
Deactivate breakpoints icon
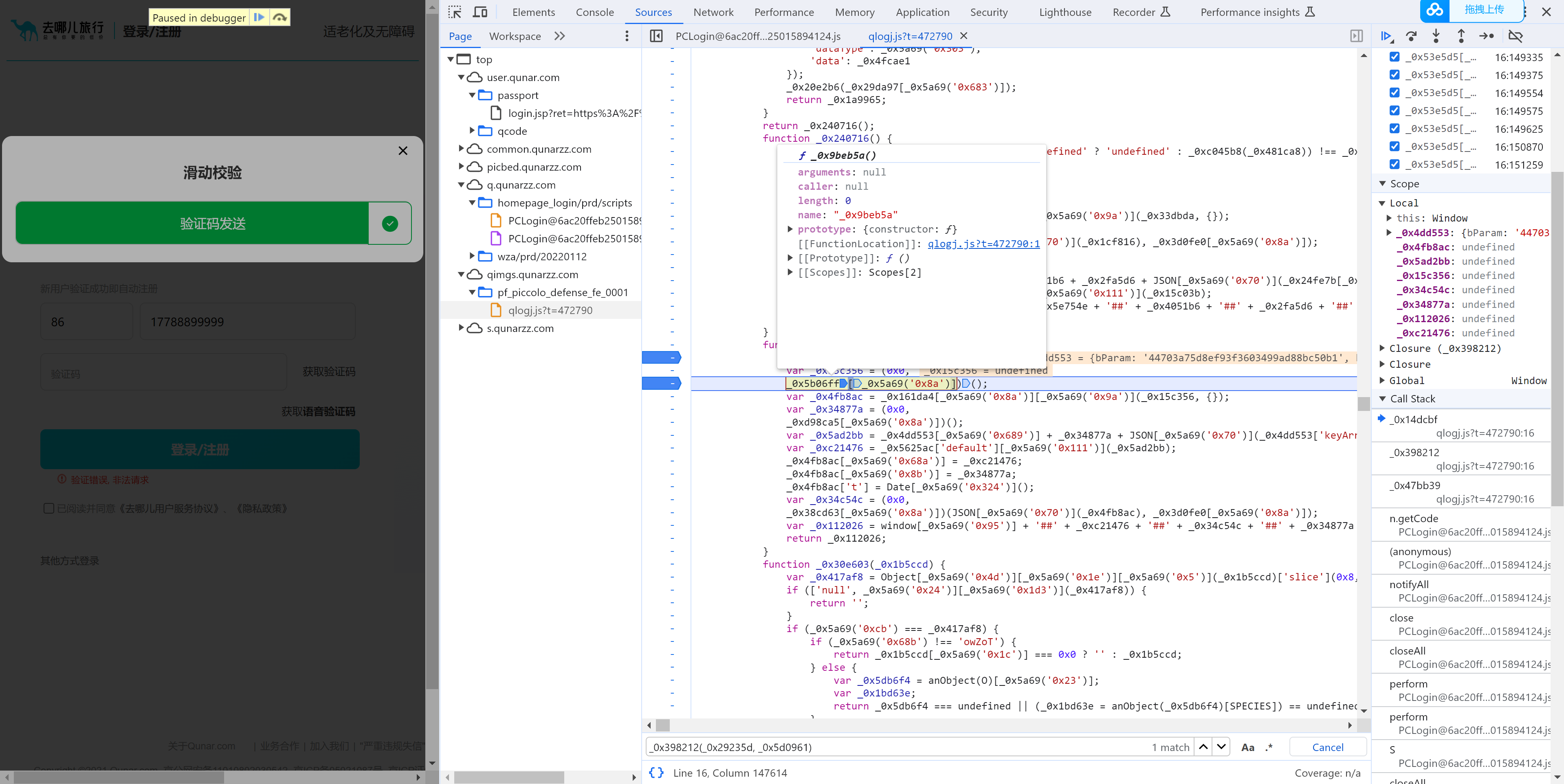[1516, 36]
